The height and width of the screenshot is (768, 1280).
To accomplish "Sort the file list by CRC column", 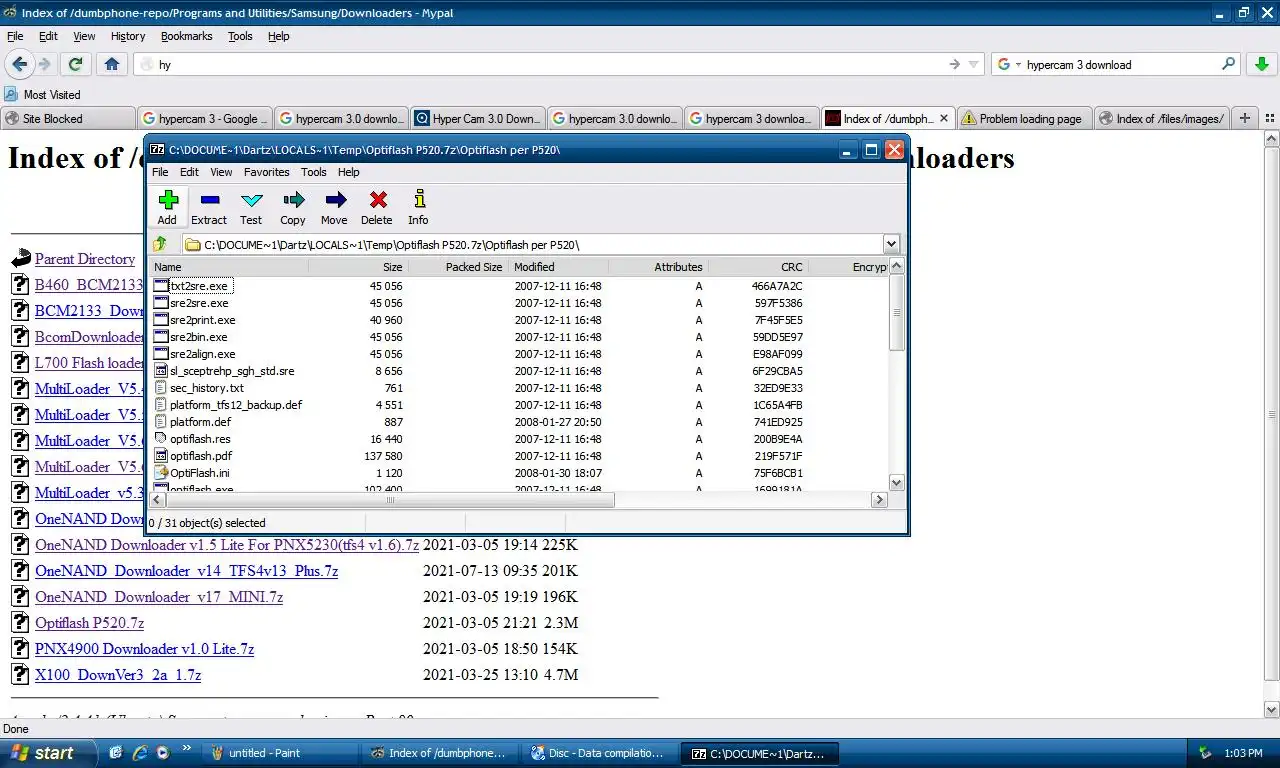I will [758, 267].
